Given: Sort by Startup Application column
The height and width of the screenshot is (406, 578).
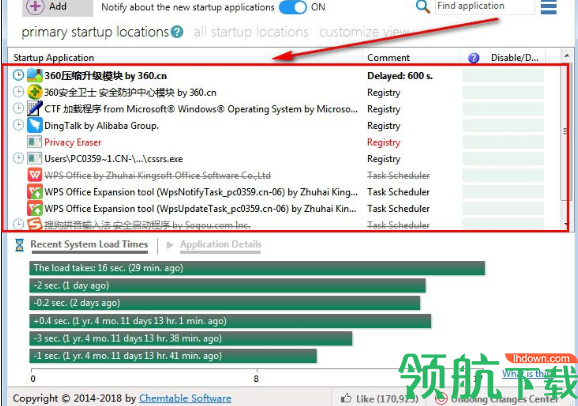Looking at the screenshot, I should coord(54,58).
